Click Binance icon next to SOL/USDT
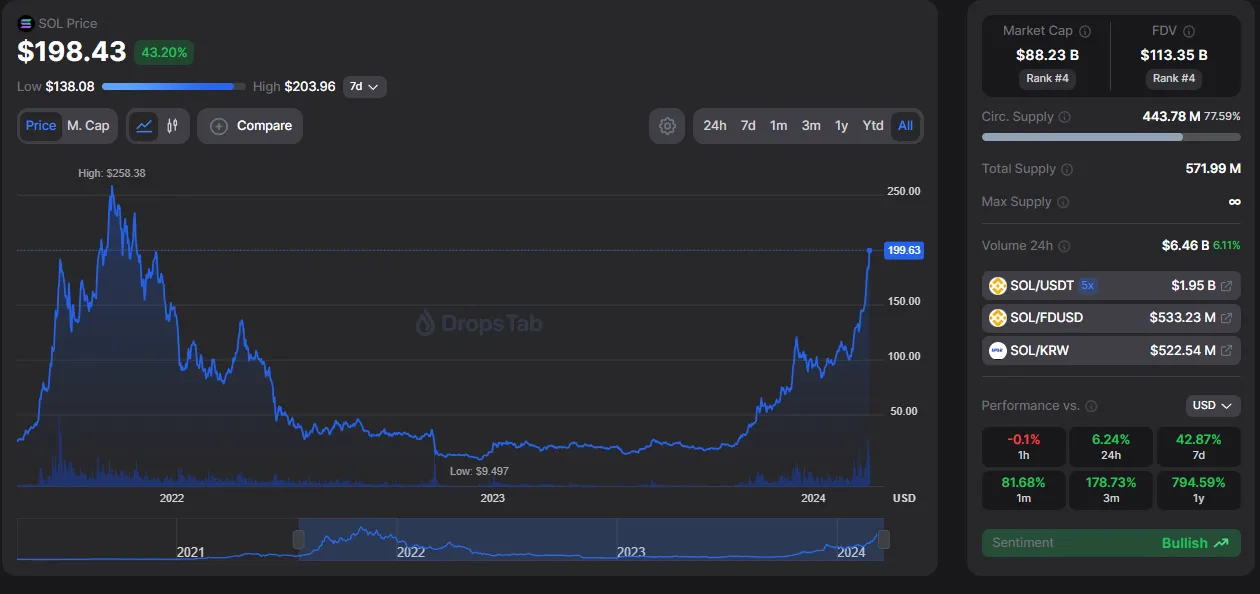 tap(997, 286)
